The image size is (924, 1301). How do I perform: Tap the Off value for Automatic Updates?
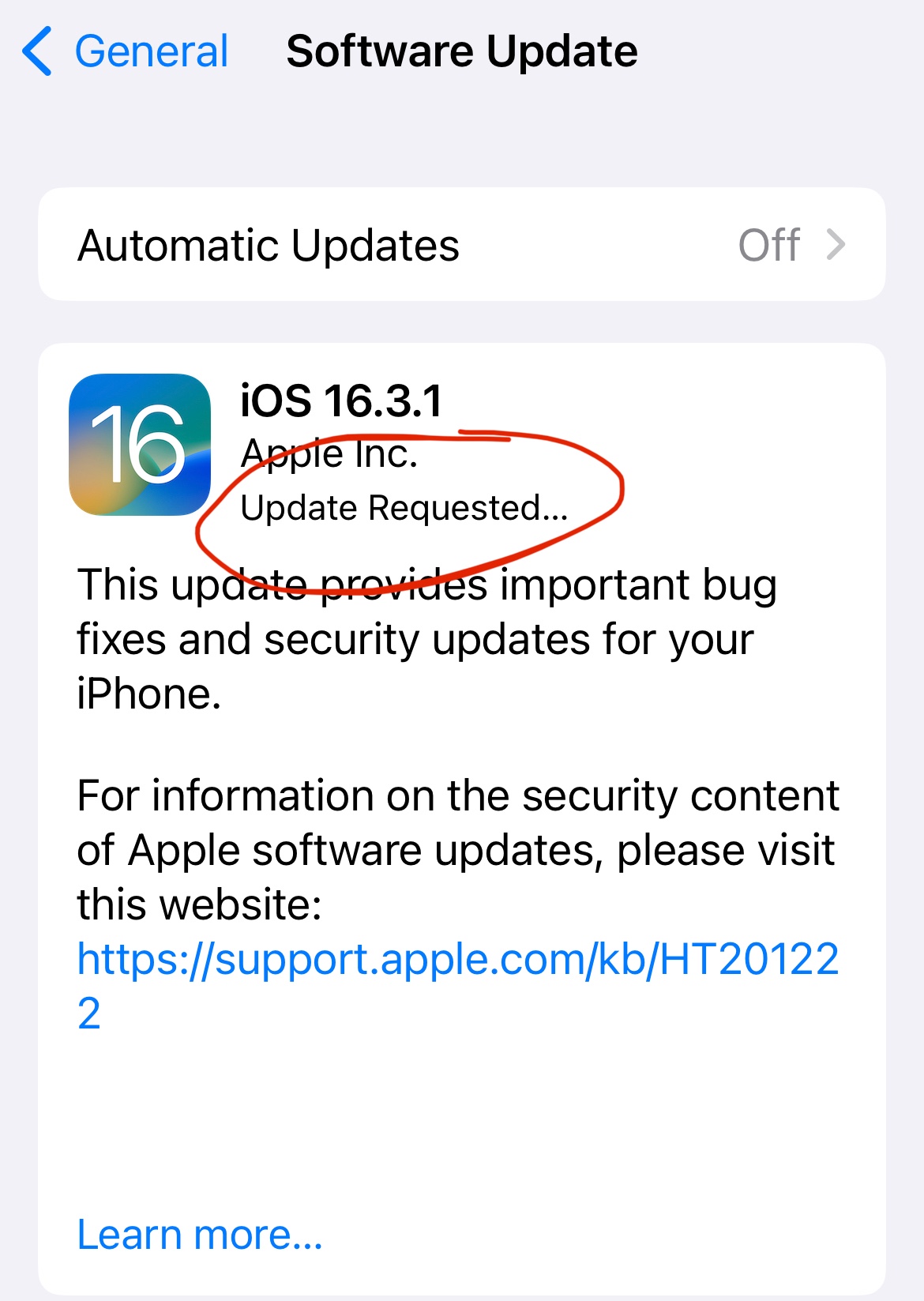tap(769, 245)
